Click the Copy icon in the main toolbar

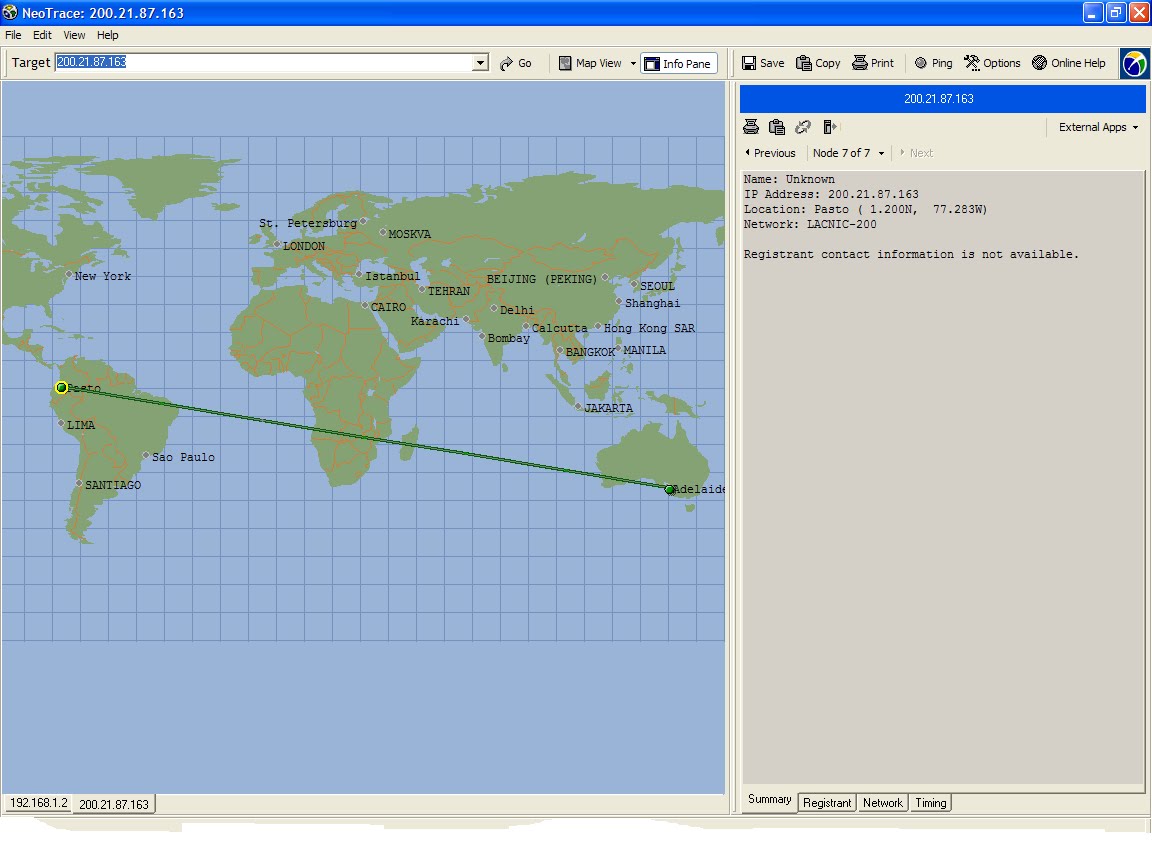tap(817, 62)
